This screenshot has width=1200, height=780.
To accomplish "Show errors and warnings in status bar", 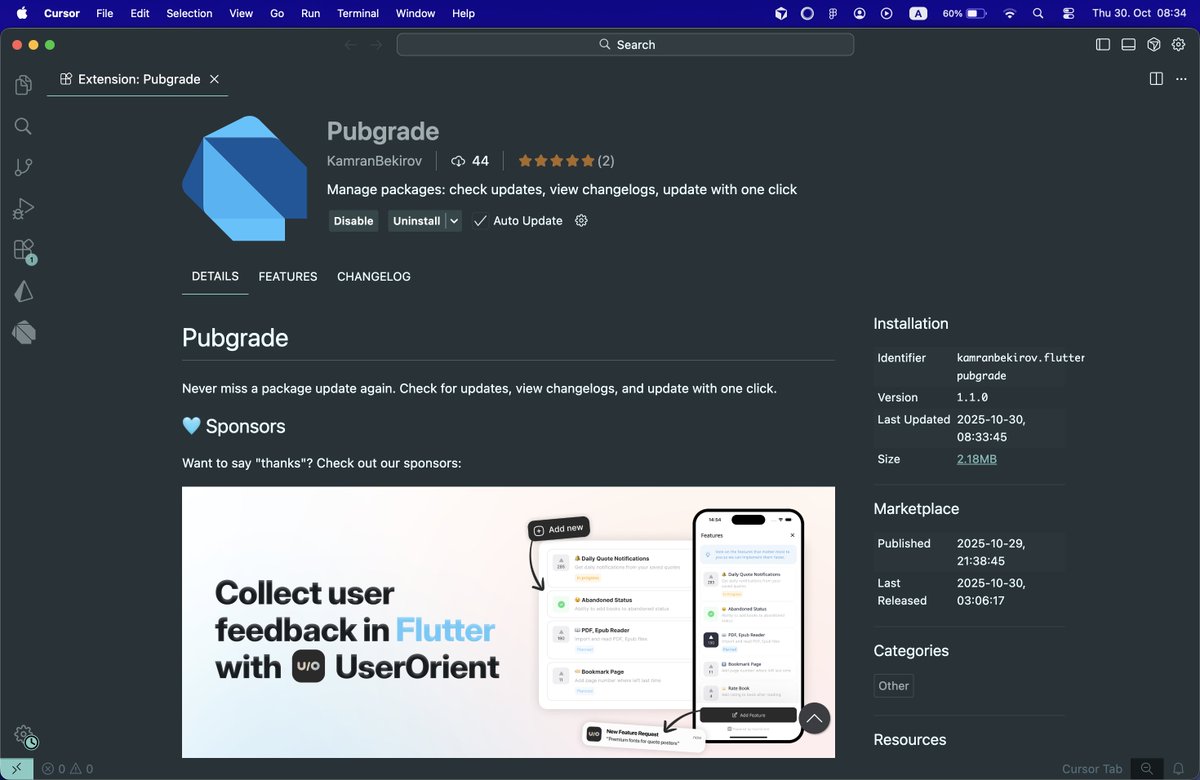I will [x=67, y=769].
